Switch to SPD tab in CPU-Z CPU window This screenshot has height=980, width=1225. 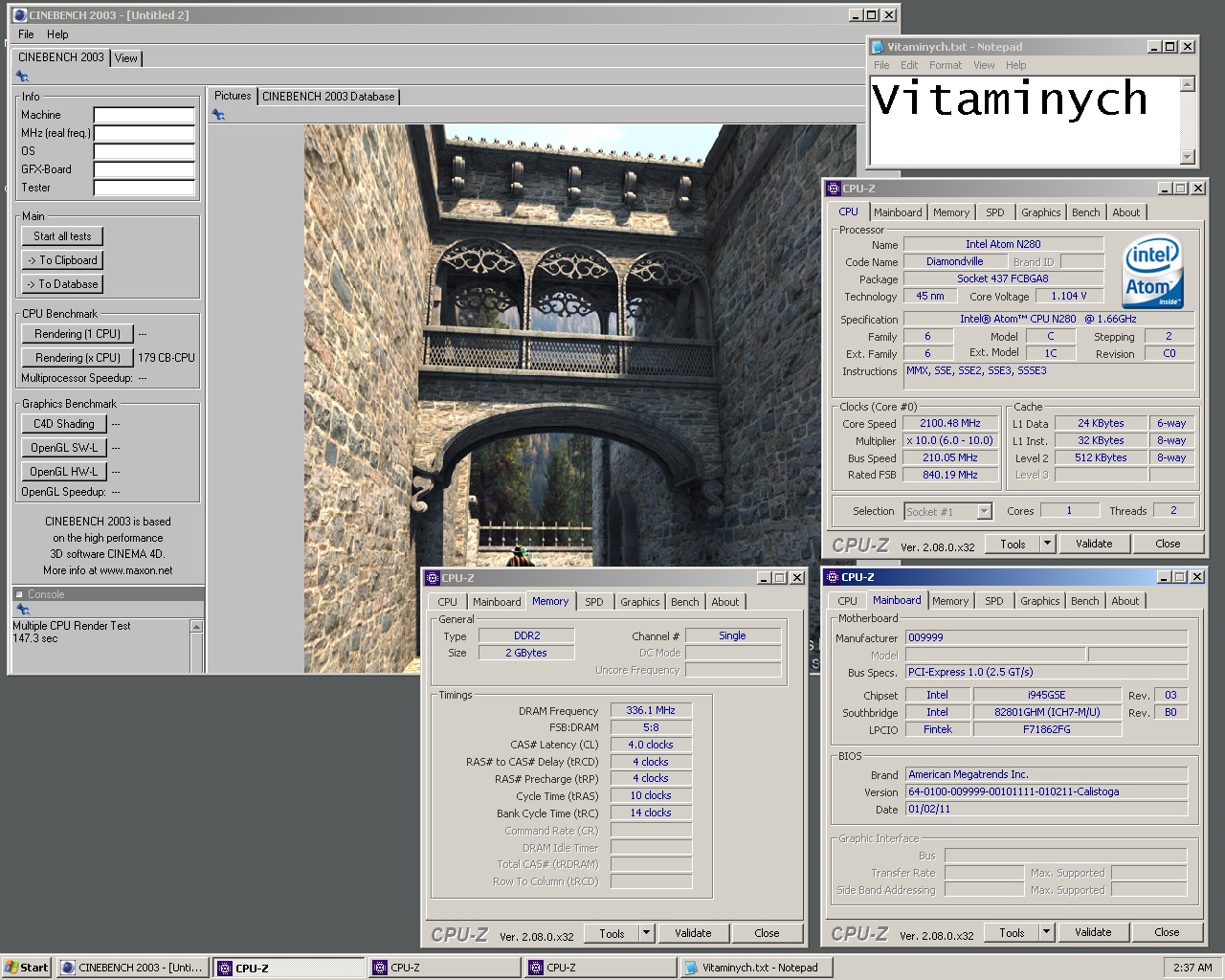[x=995, y=212]
